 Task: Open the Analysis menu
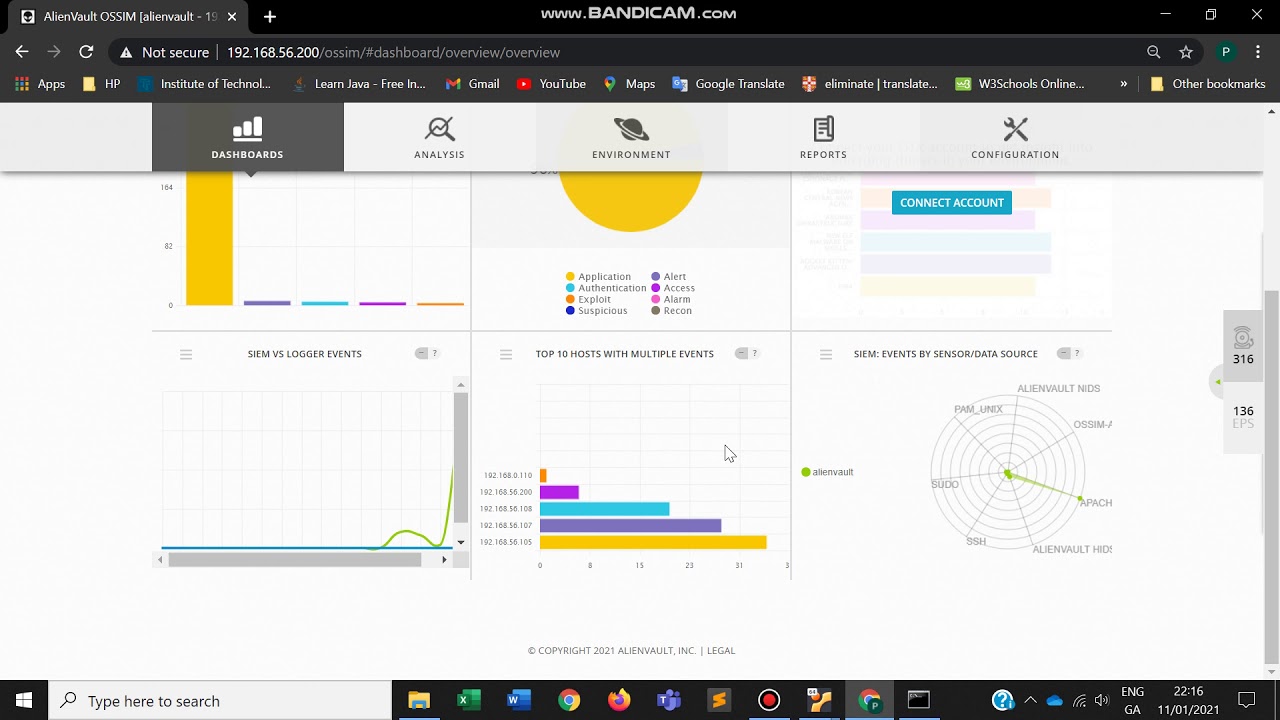[x=439, y=138]
